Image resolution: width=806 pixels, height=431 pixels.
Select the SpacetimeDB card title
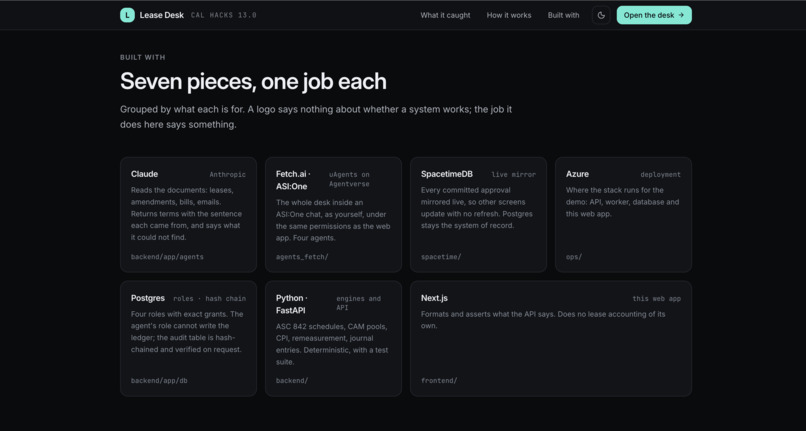pyautogui.click(x=447, y=174)
